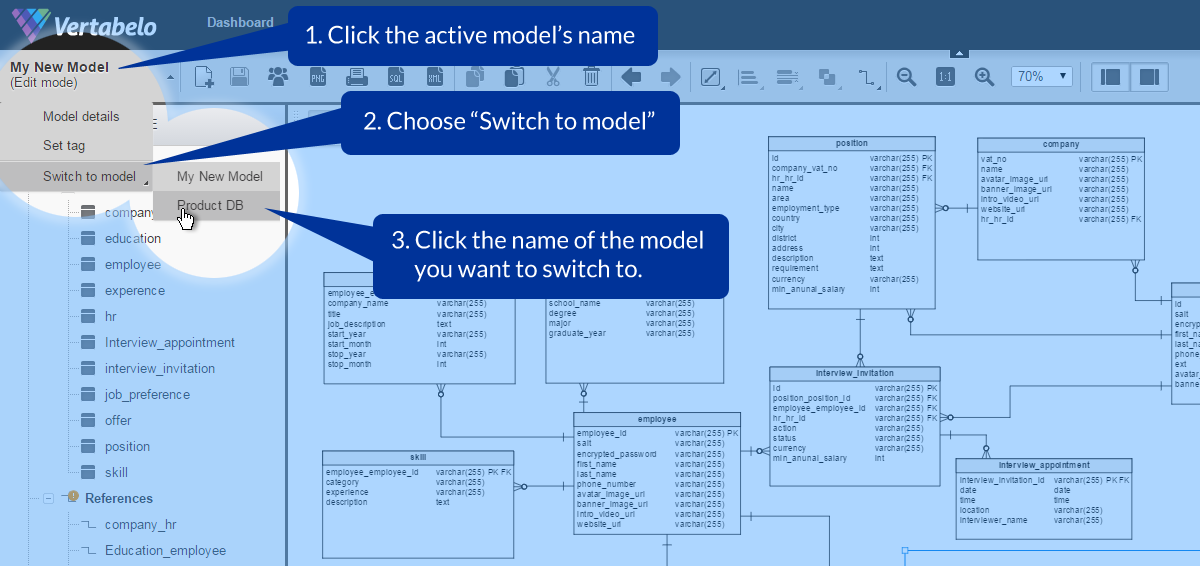Open the Switch to model submenu
Viewport: 1200px width, 566px height.
point(89,176)
